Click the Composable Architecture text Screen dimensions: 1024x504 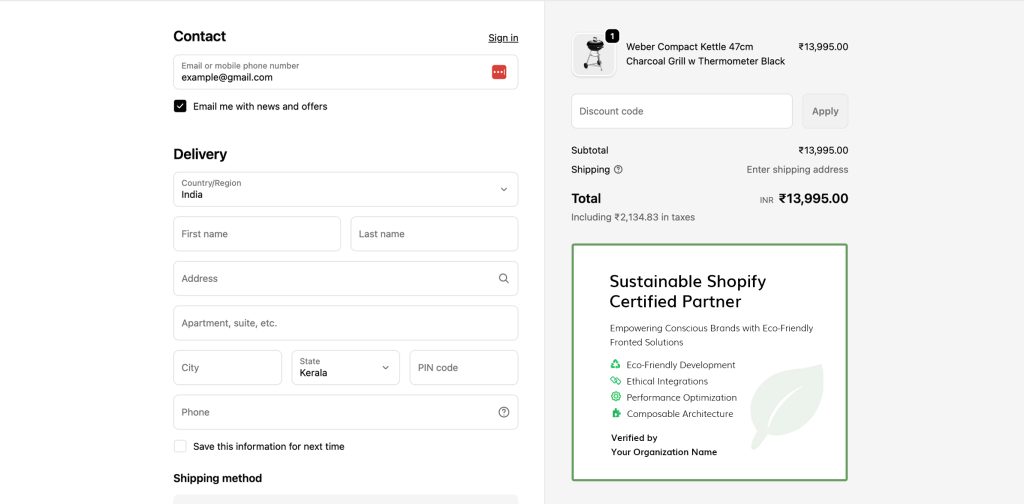pyautogui.click(x=680, y=414)
